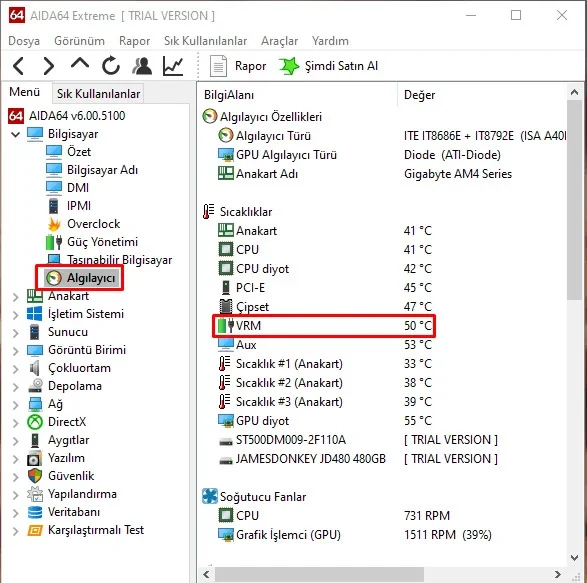The width and height of the screenshot is (587, 583).
Task: Expand the Anakart tree node
Action: pyautogui.click(x=15, y=297)
